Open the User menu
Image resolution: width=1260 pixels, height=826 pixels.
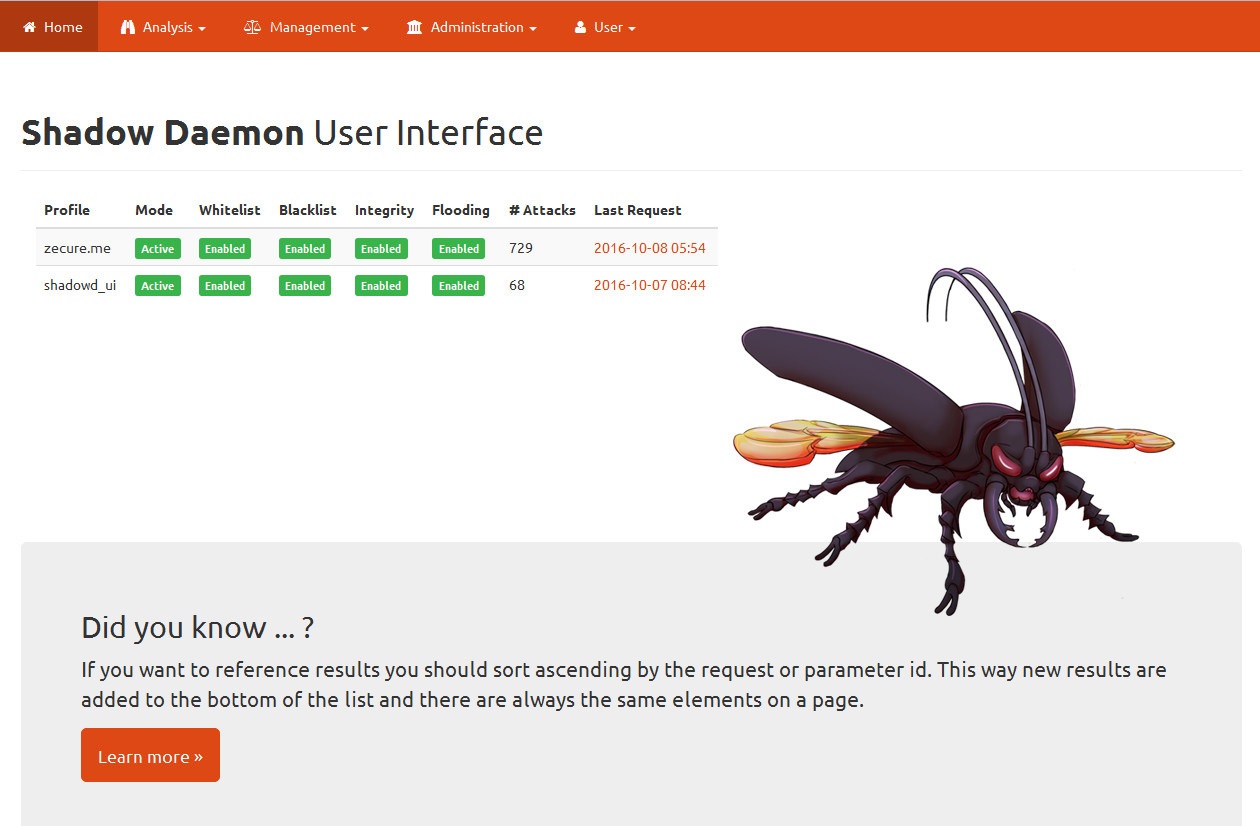[605, 27]
